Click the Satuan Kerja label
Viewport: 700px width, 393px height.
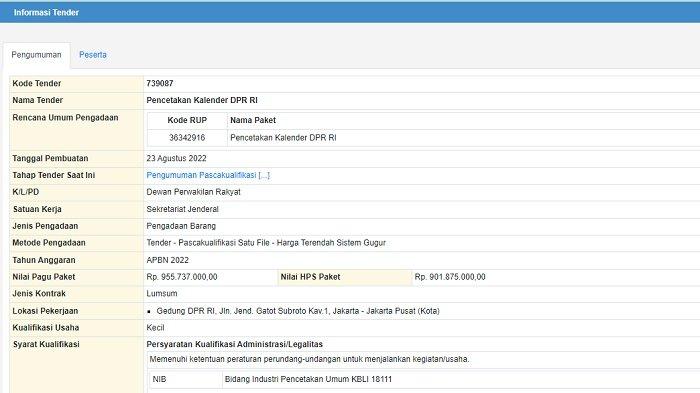(37, 209)
